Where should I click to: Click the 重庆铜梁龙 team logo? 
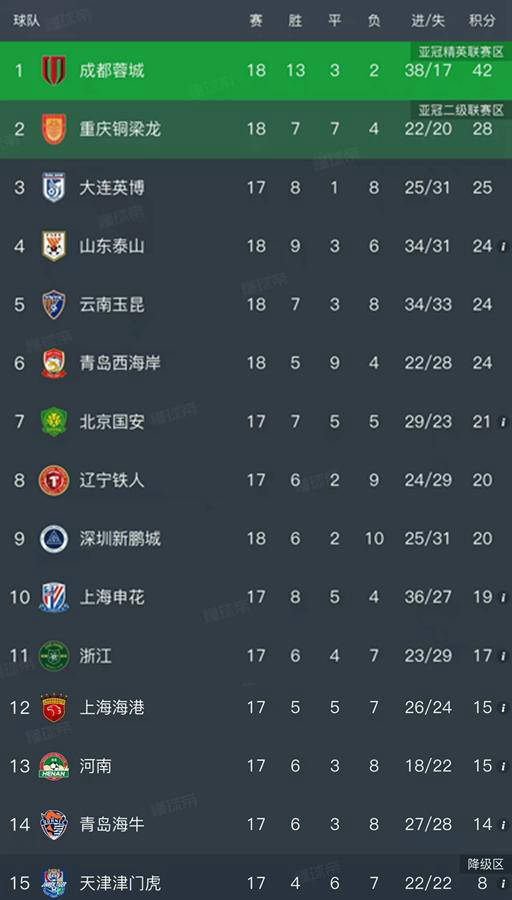pyautogui.click(x=54, y=129)
